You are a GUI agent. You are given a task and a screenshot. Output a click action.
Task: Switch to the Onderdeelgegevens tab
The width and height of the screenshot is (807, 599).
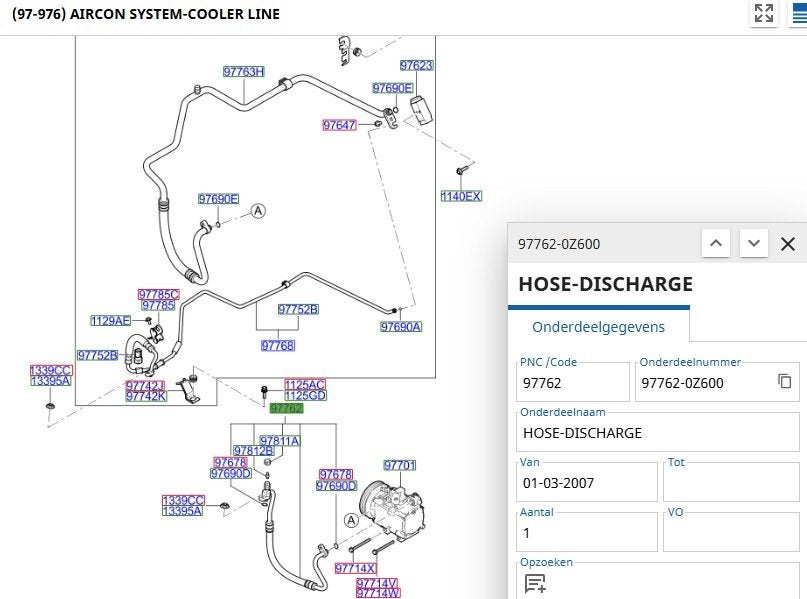(x=599, y=327)
